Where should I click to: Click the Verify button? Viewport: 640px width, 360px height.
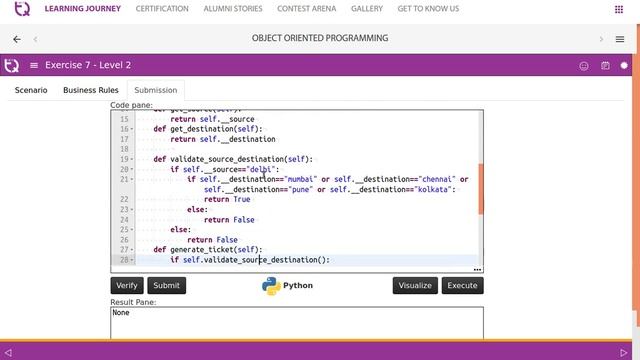127,285
